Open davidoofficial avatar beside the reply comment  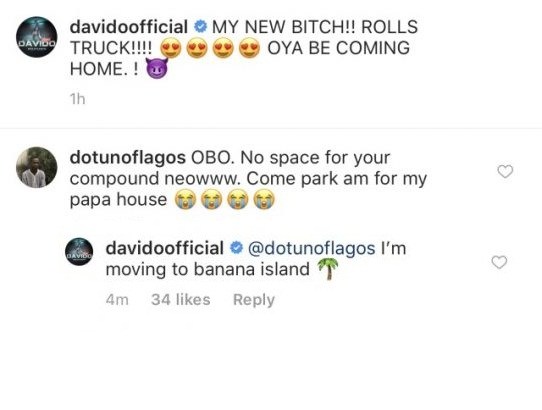click(x=79, y=251)
